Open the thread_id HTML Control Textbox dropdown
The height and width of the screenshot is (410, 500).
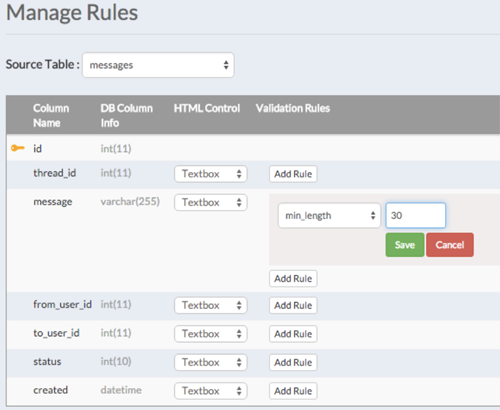click(211, 174)
